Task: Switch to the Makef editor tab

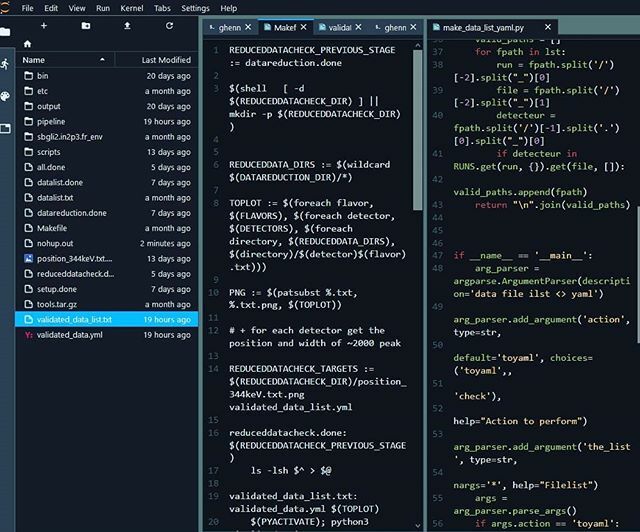Action: [285, 27]
